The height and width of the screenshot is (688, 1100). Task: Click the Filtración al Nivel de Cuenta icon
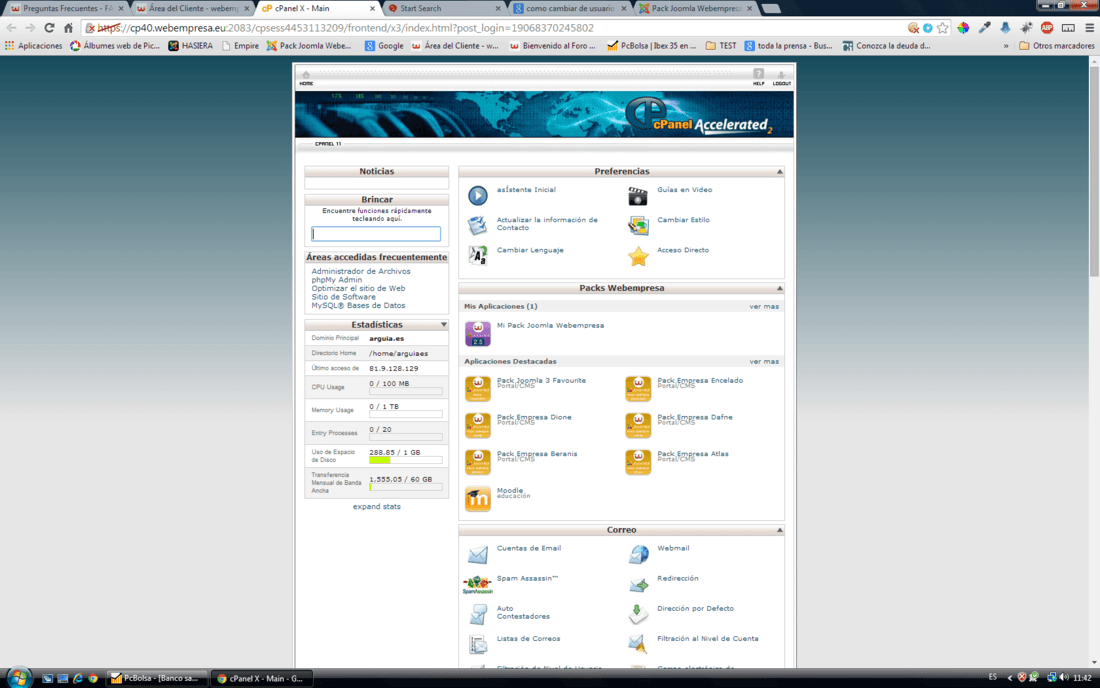point(638,644)
